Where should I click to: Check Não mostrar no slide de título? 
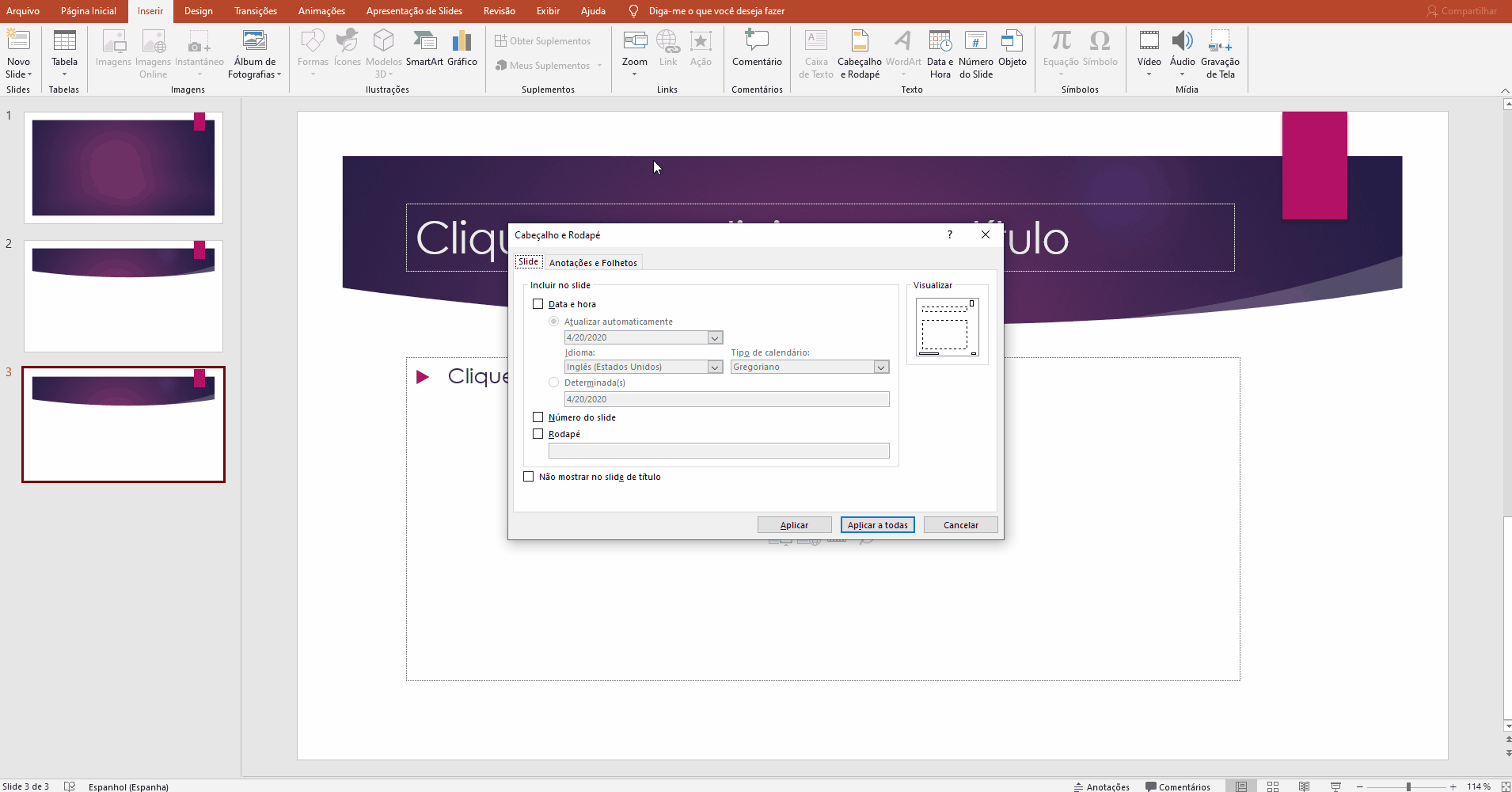click(x=529, y=477)
